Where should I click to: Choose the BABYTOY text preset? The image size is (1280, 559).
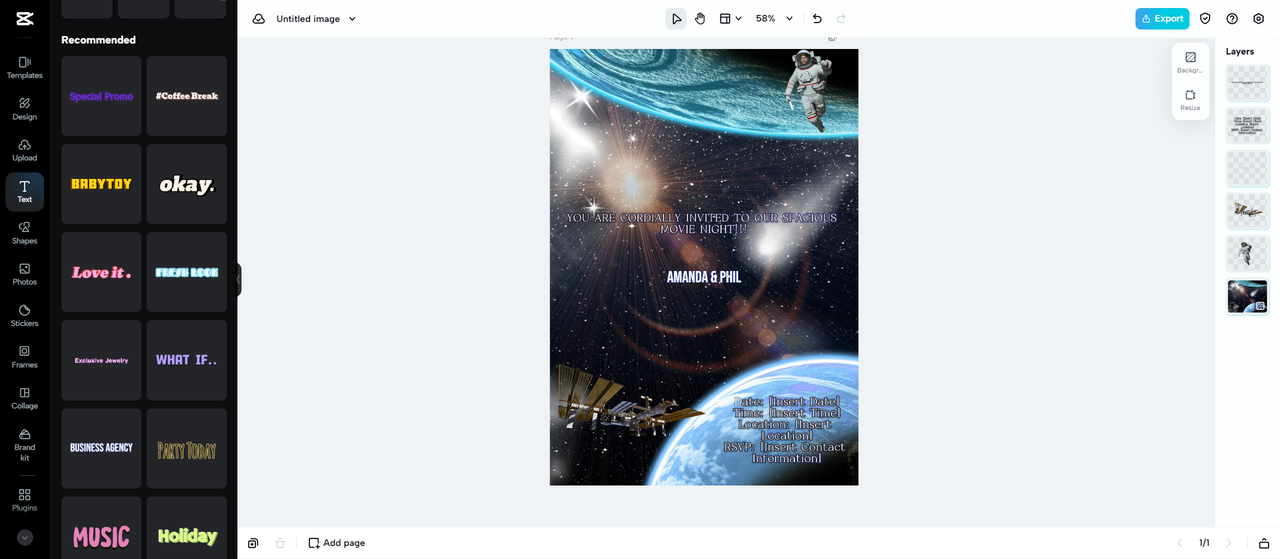coord(101,184)
